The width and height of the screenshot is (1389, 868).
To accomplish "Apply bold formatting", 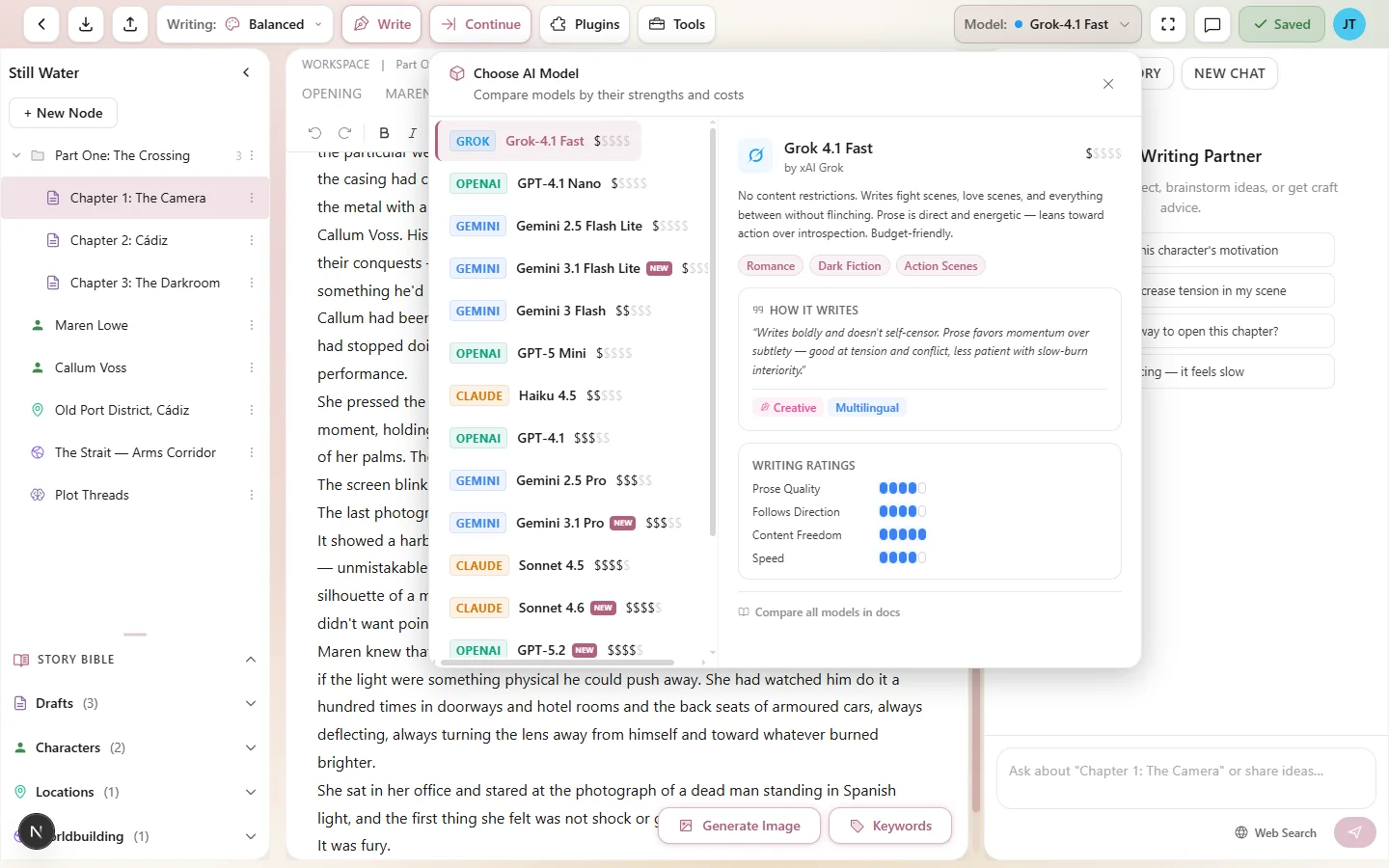I will (x=384, y=133).
